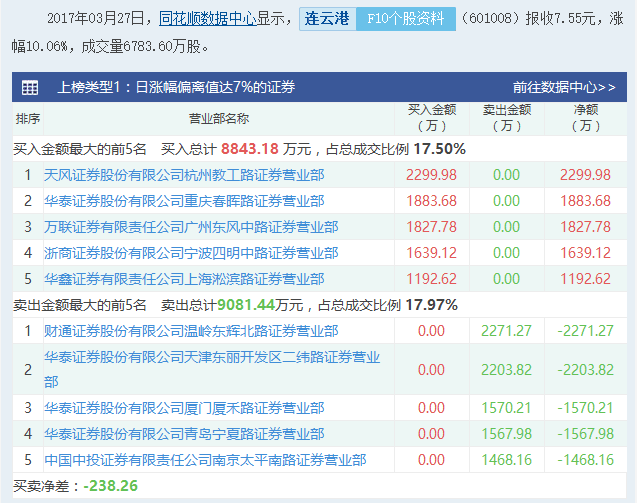Select the buy total 8843.18 figure

[250, 149]
